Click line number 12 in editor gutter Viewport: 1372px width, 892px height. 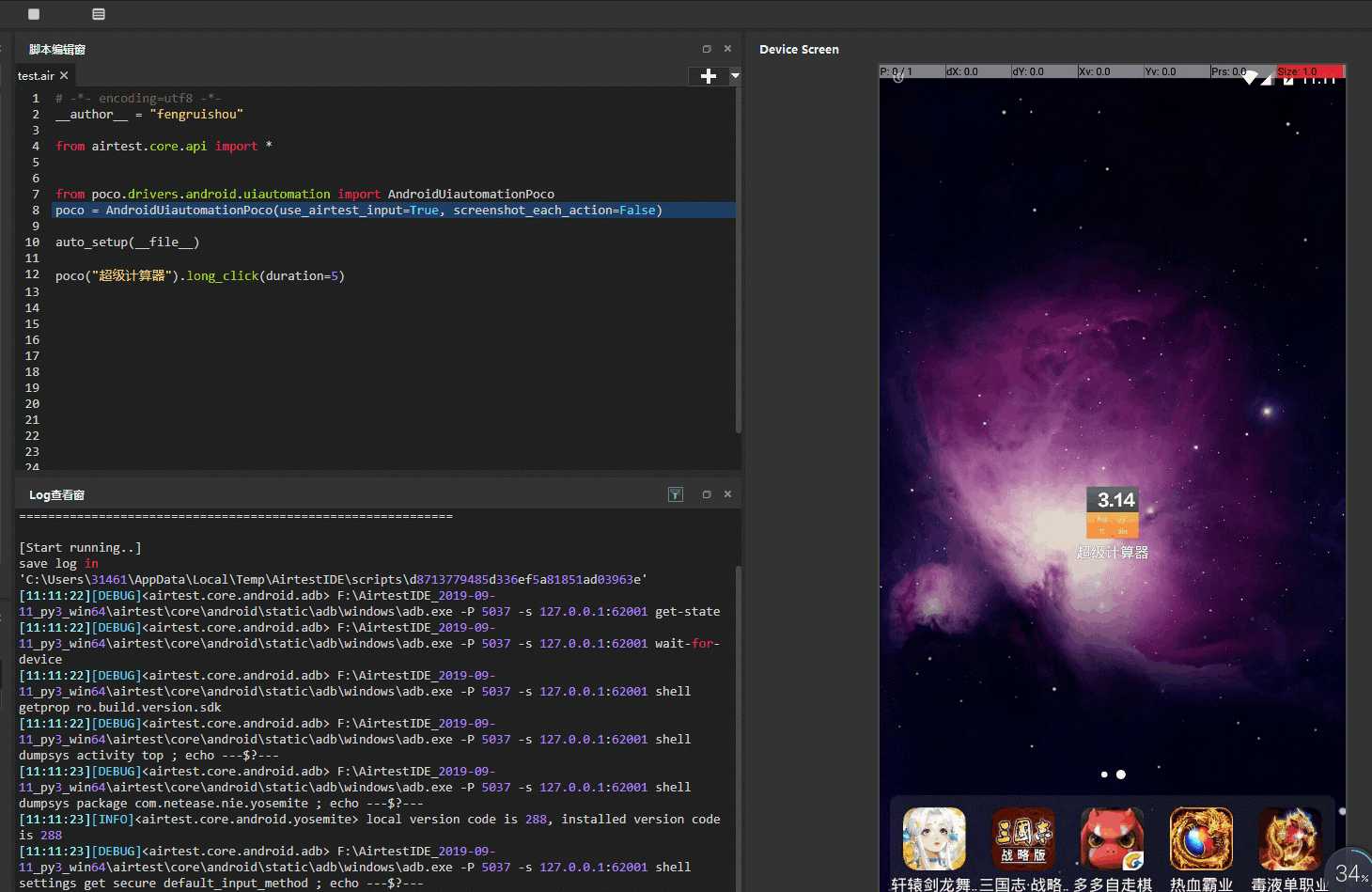click(x=32, y=274)
